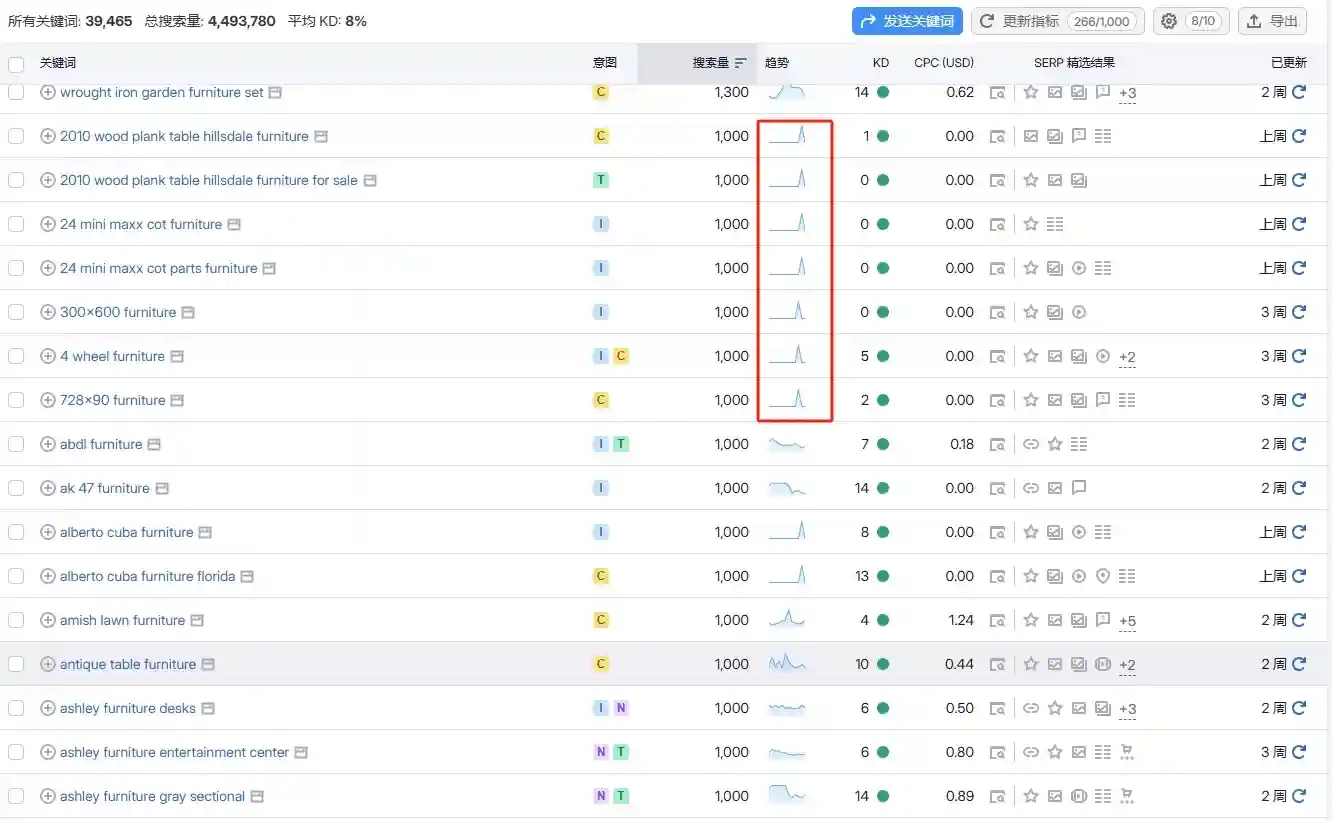Viewport: 1332px width, 821px height.
Task: Click the plus icon beside 'amish lawn furniture'
Action: (x=47, y=620)
